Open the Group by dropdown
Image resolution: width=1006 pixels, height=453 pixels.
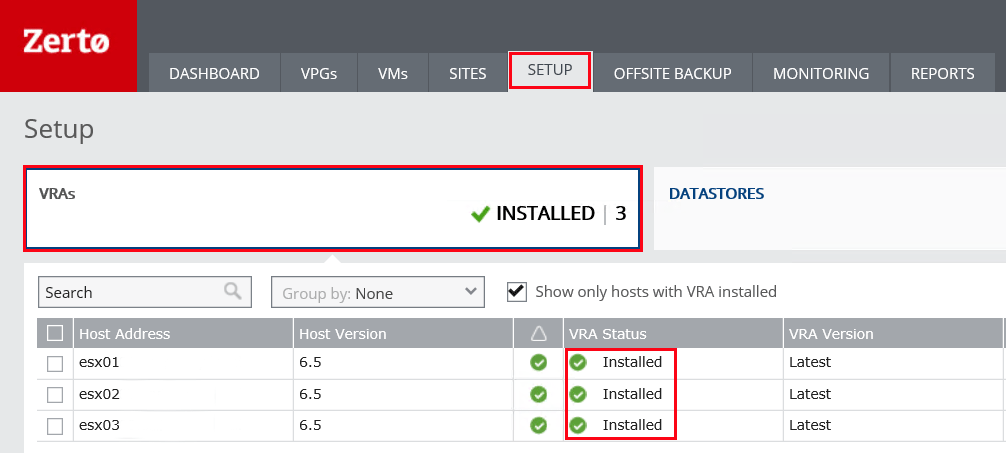378,293
